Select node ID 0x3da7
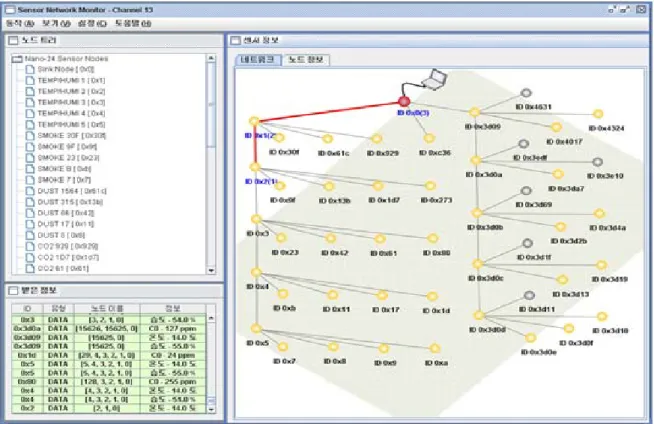 click(x=558, y=174)
